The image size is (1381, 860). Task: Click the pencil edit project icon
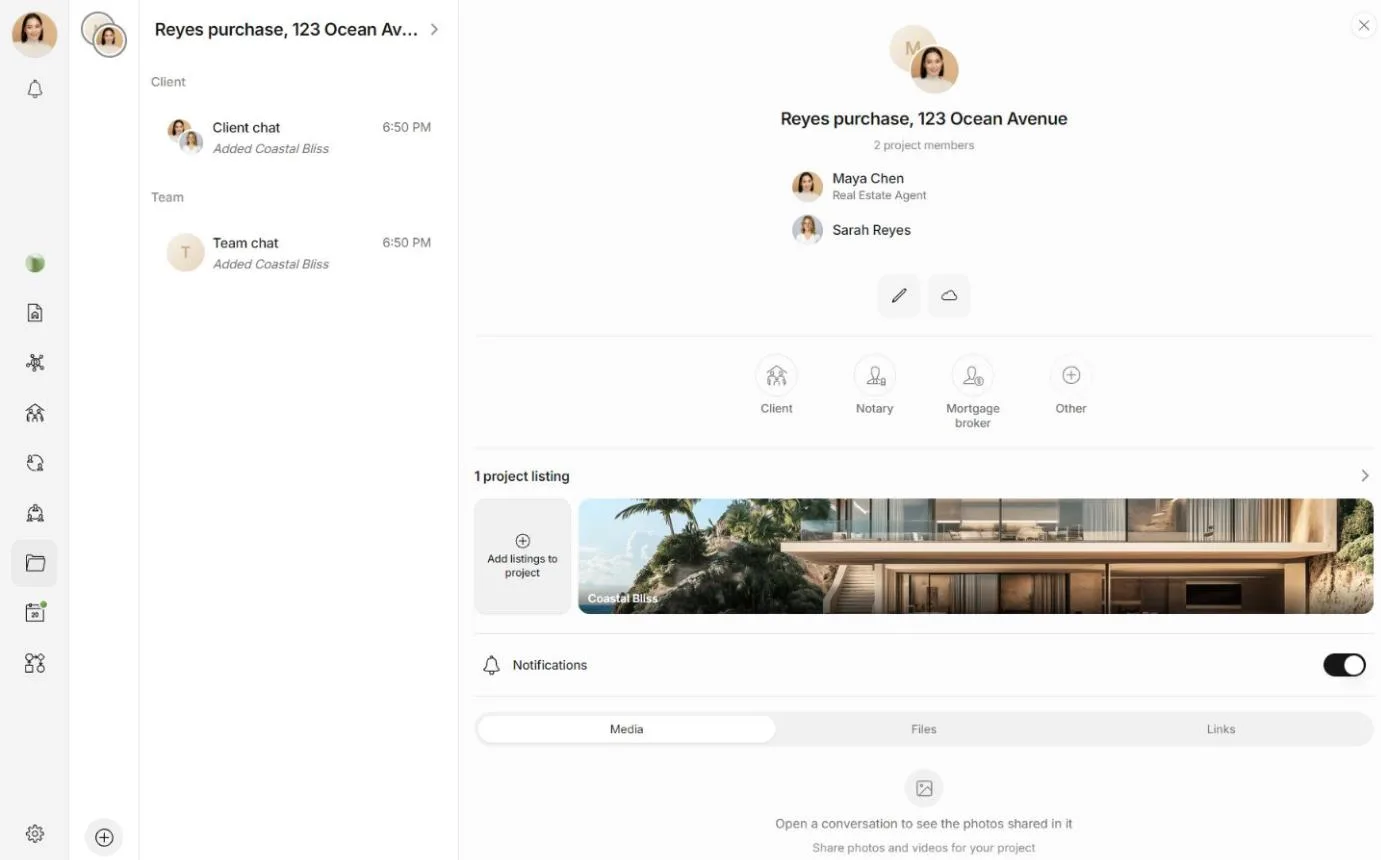(x=899, y=296)
